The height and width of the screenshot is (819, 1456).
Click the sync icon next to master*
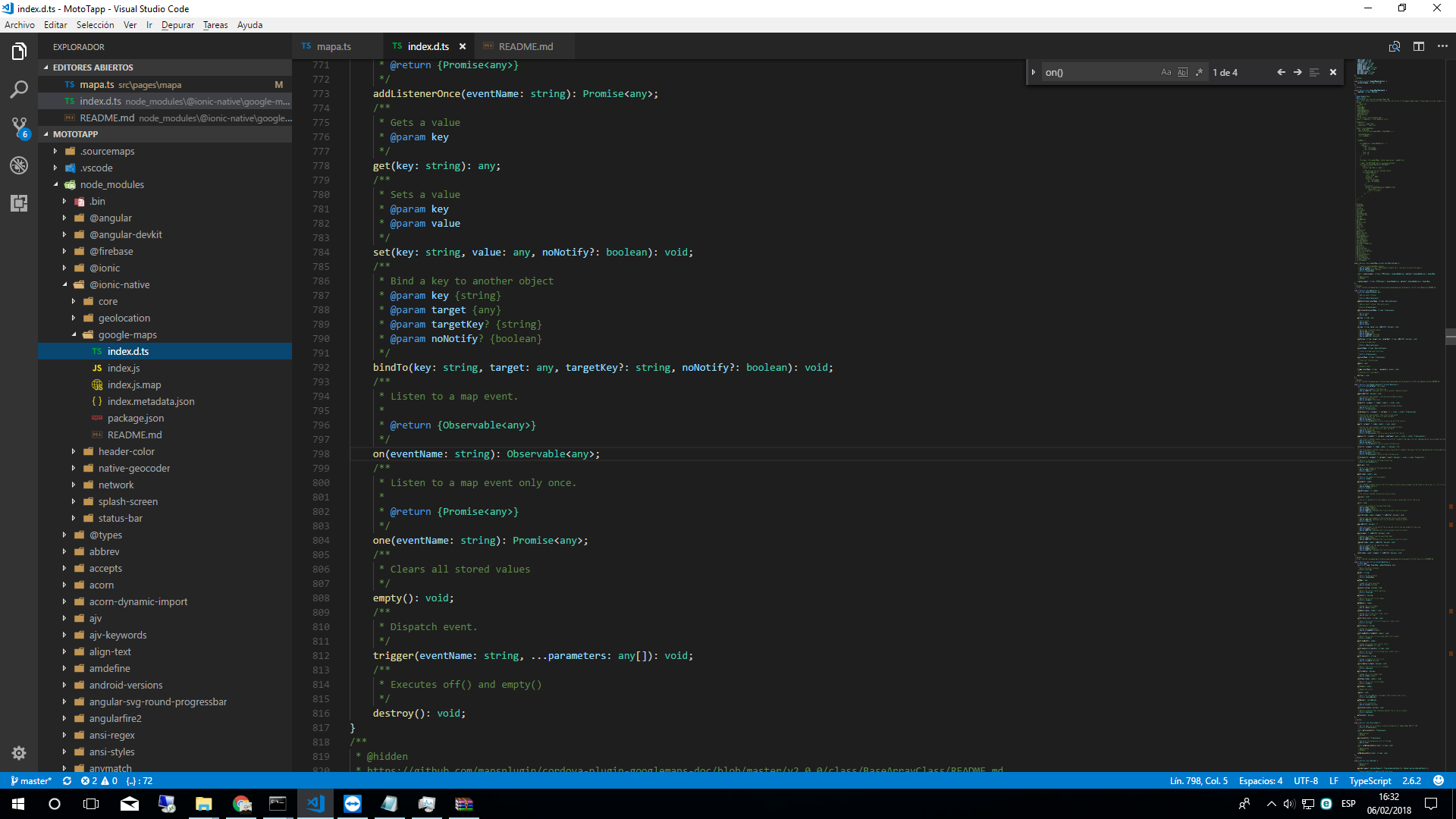[67, 780]
